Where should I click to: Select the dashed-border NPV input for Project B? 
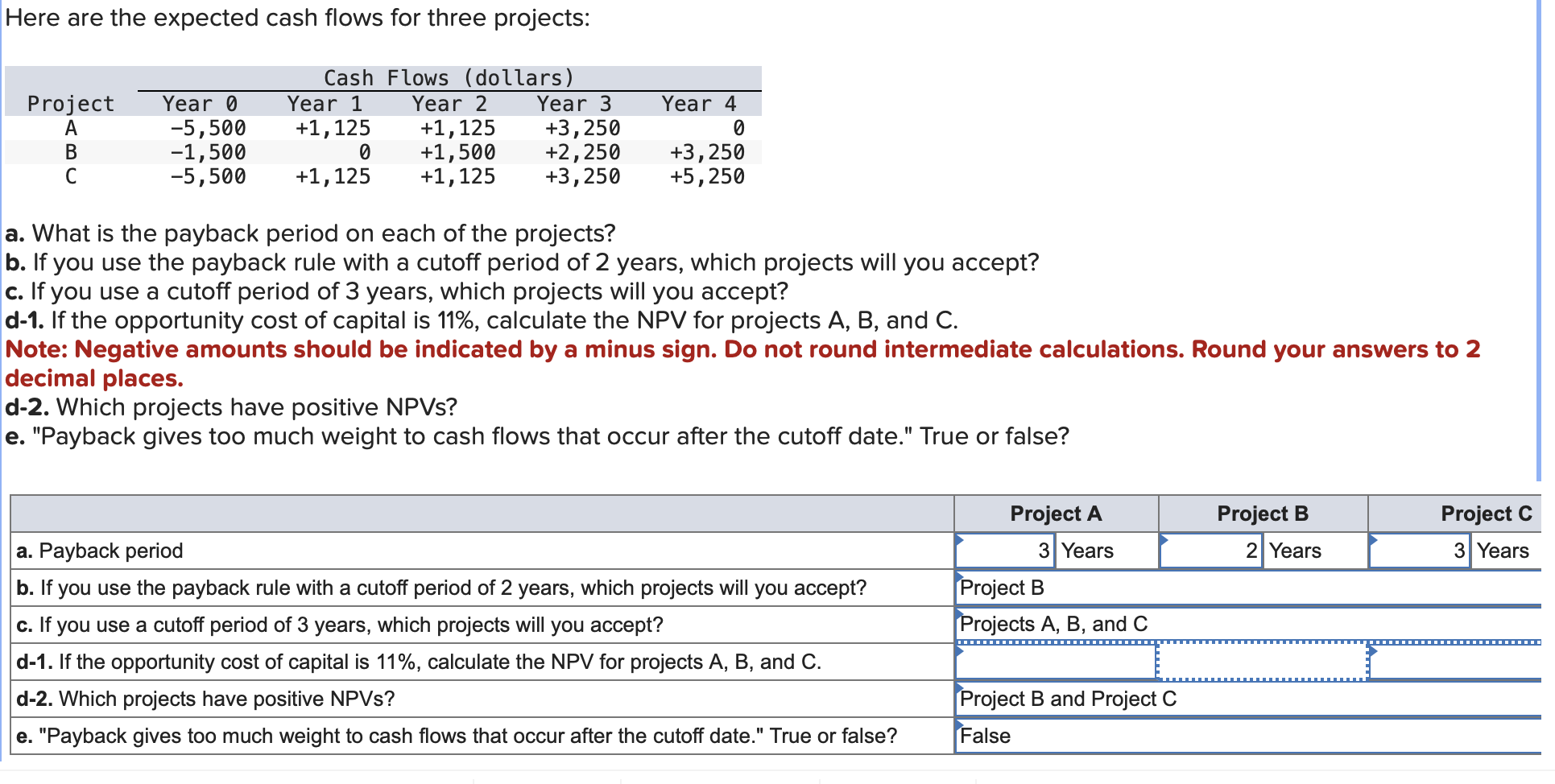1261,662
